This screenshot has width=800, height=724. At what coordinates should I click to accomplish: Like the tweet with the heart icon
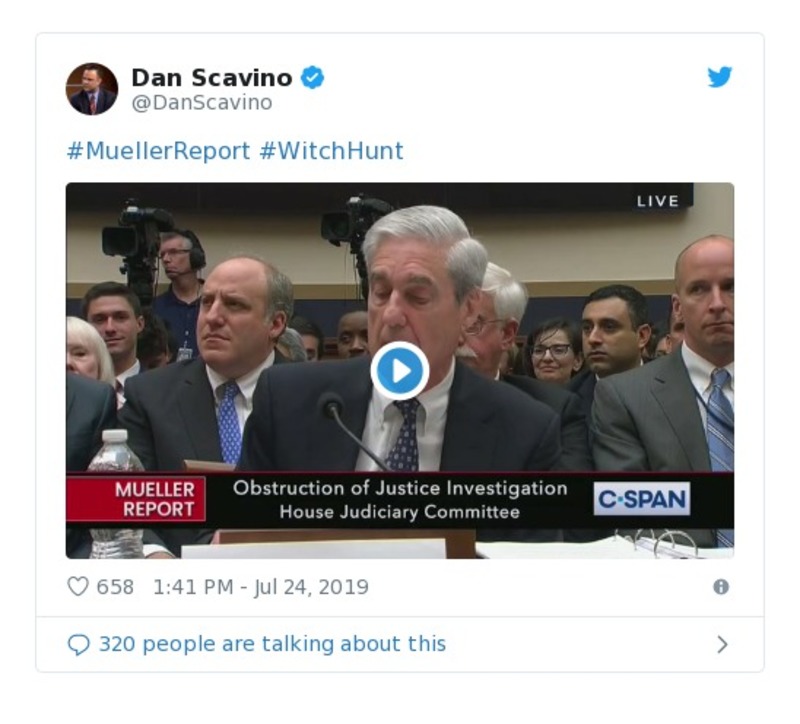[x=78, y=587]
